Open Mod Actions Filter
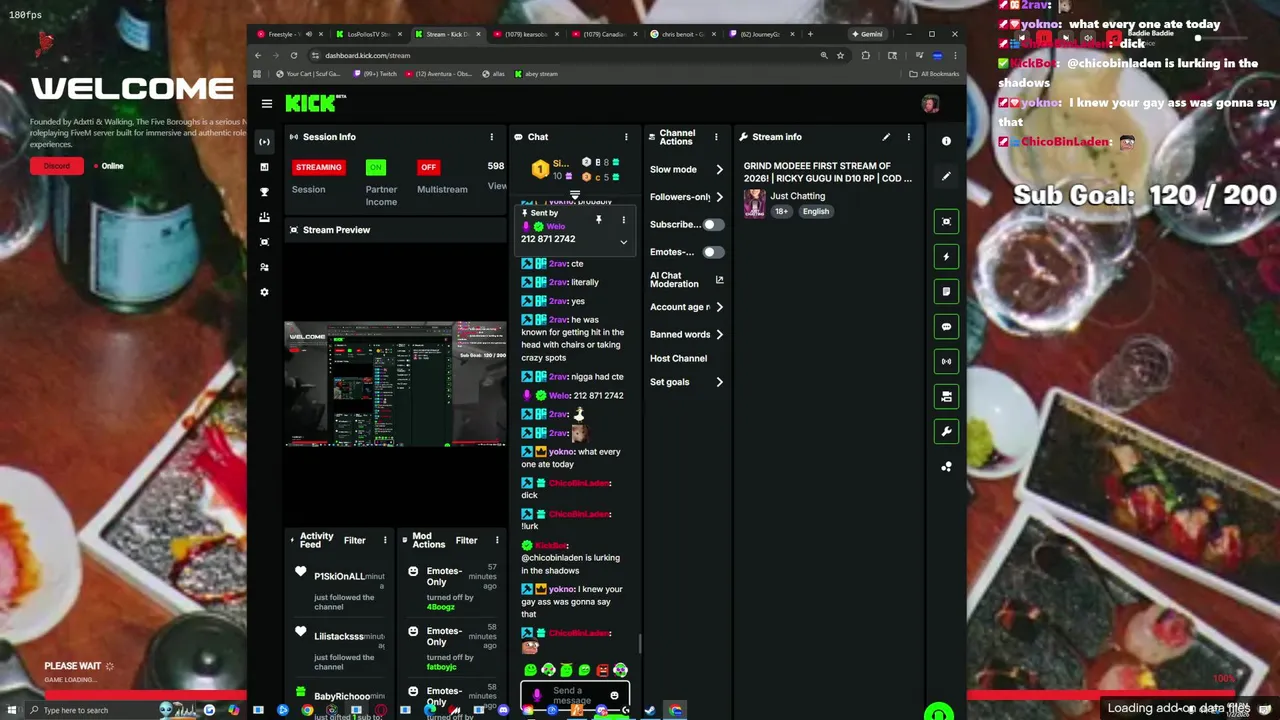 coord(467,540)
